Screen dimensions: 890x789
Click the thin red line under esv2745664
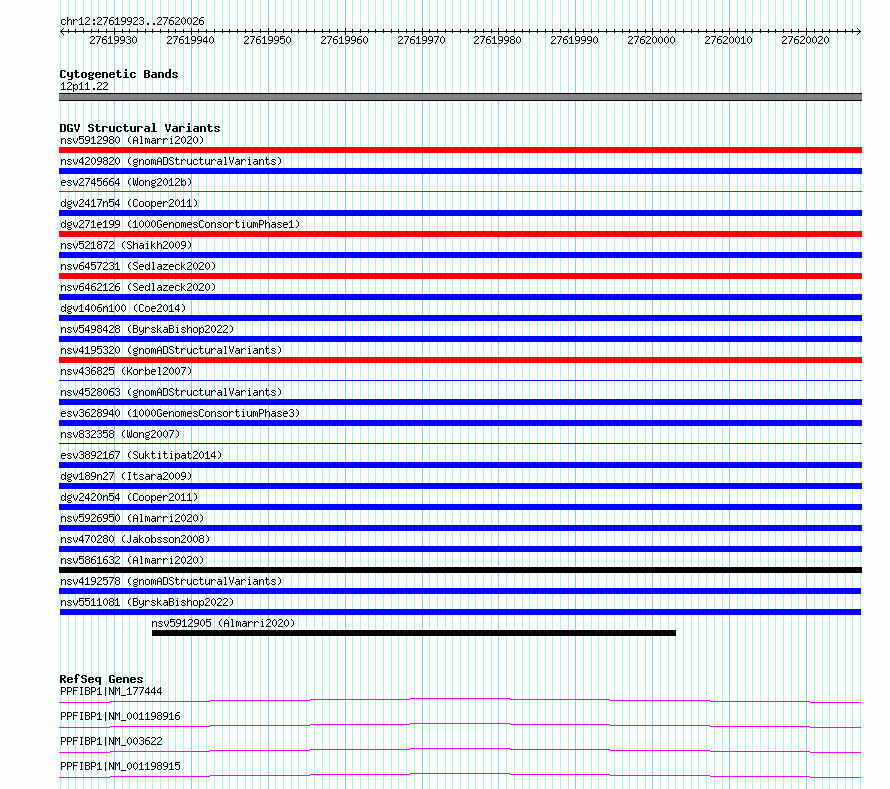pos(460,192)
